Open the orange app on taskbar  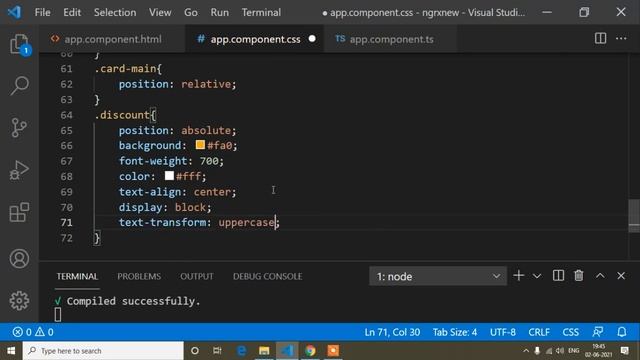tap(333, 351)
